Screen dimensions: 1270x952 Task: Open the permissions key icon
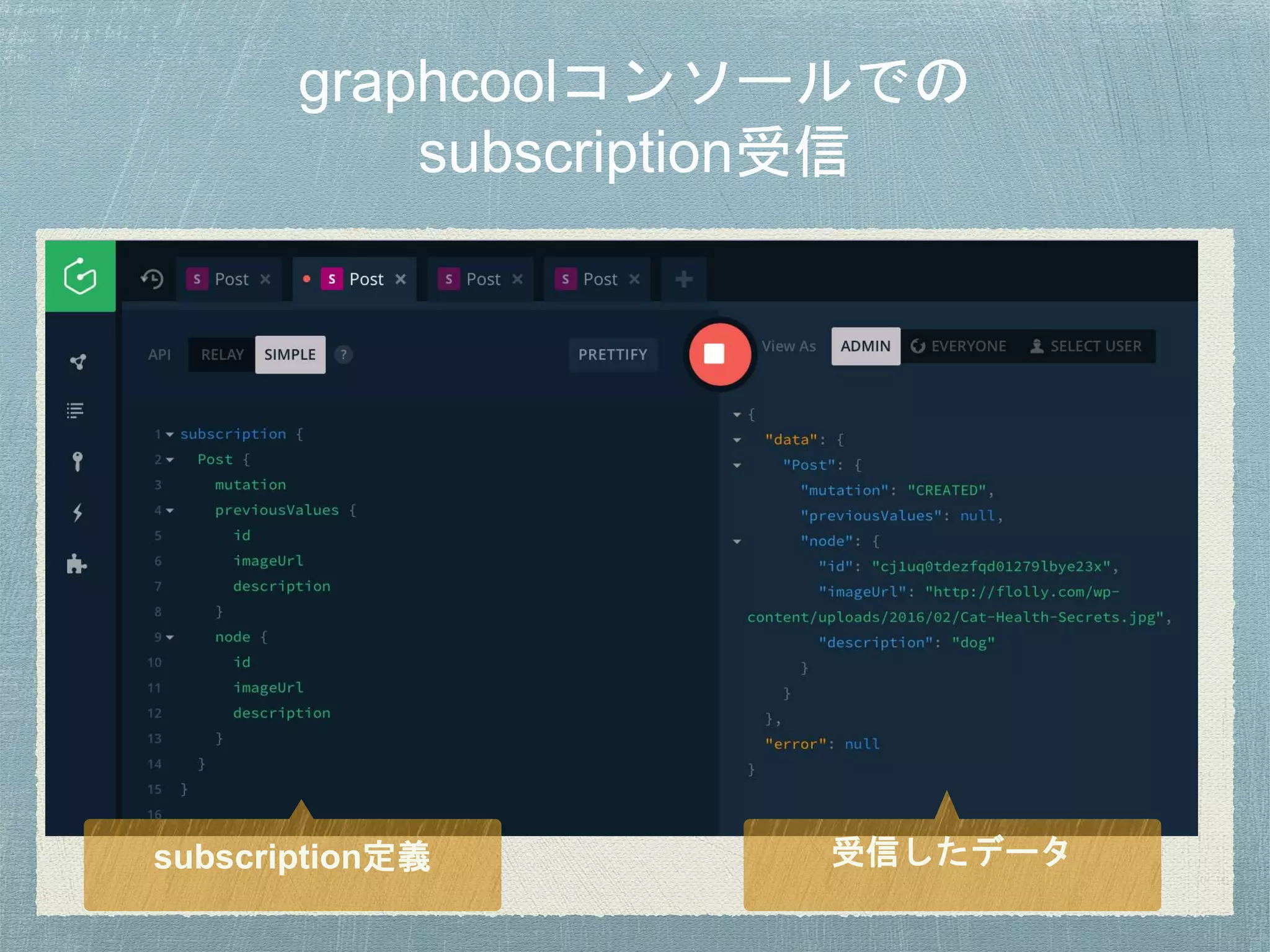click(77, 461)
